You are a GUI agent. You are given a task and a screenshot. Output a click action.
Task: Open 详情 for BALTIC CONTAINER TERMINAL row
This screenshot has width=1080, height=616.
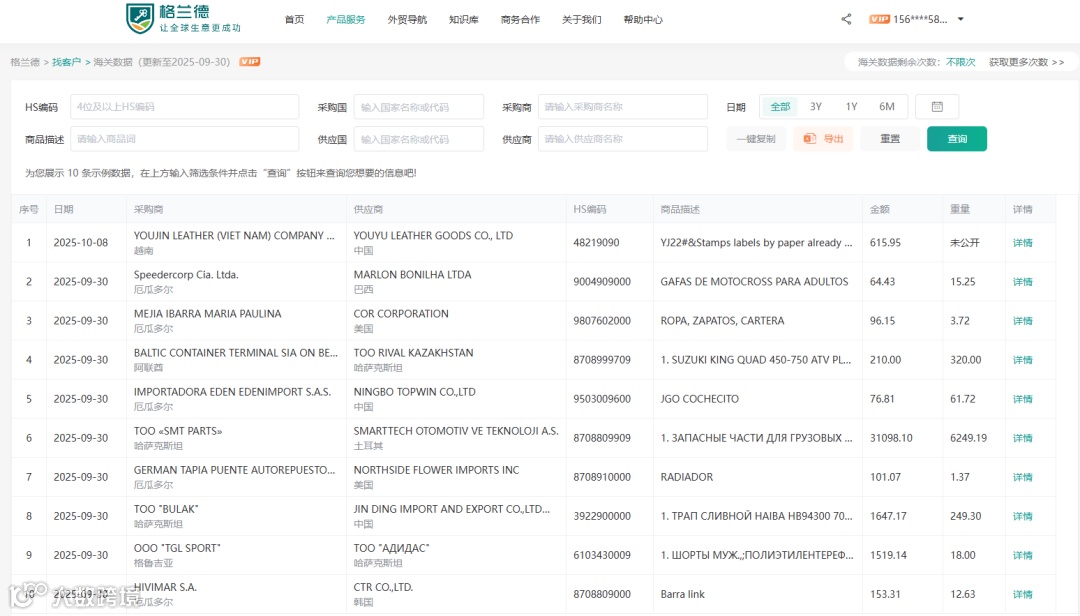coord(1022,360)
